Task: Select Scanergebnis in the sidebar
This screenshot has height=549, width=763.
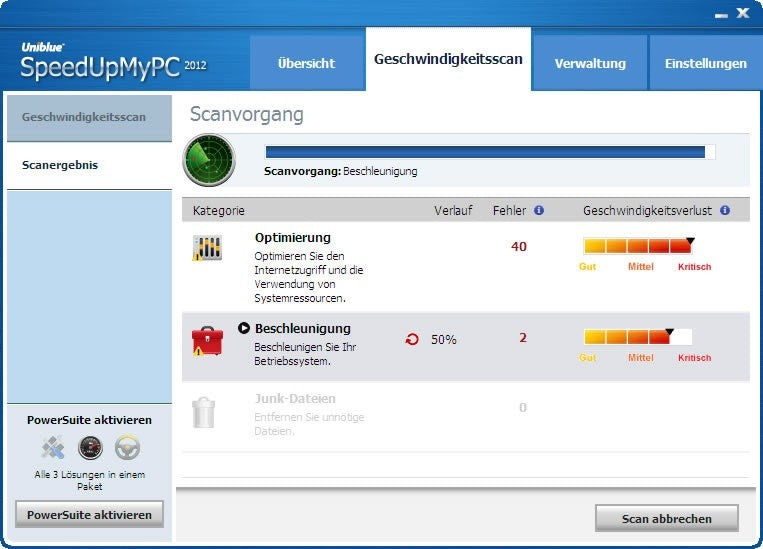Action: coord(90,165)
